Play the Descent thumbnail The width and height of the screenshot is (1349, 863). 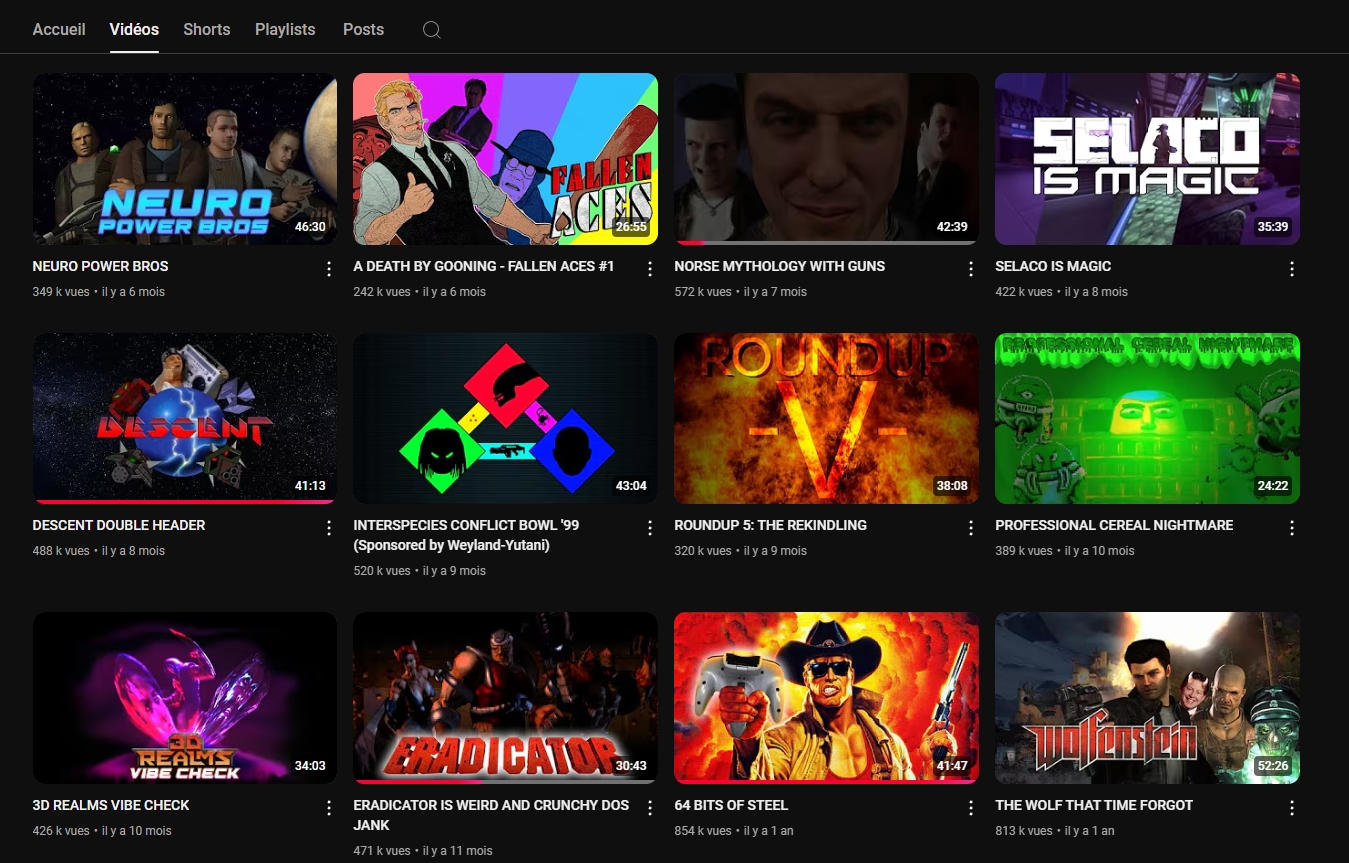185,418
